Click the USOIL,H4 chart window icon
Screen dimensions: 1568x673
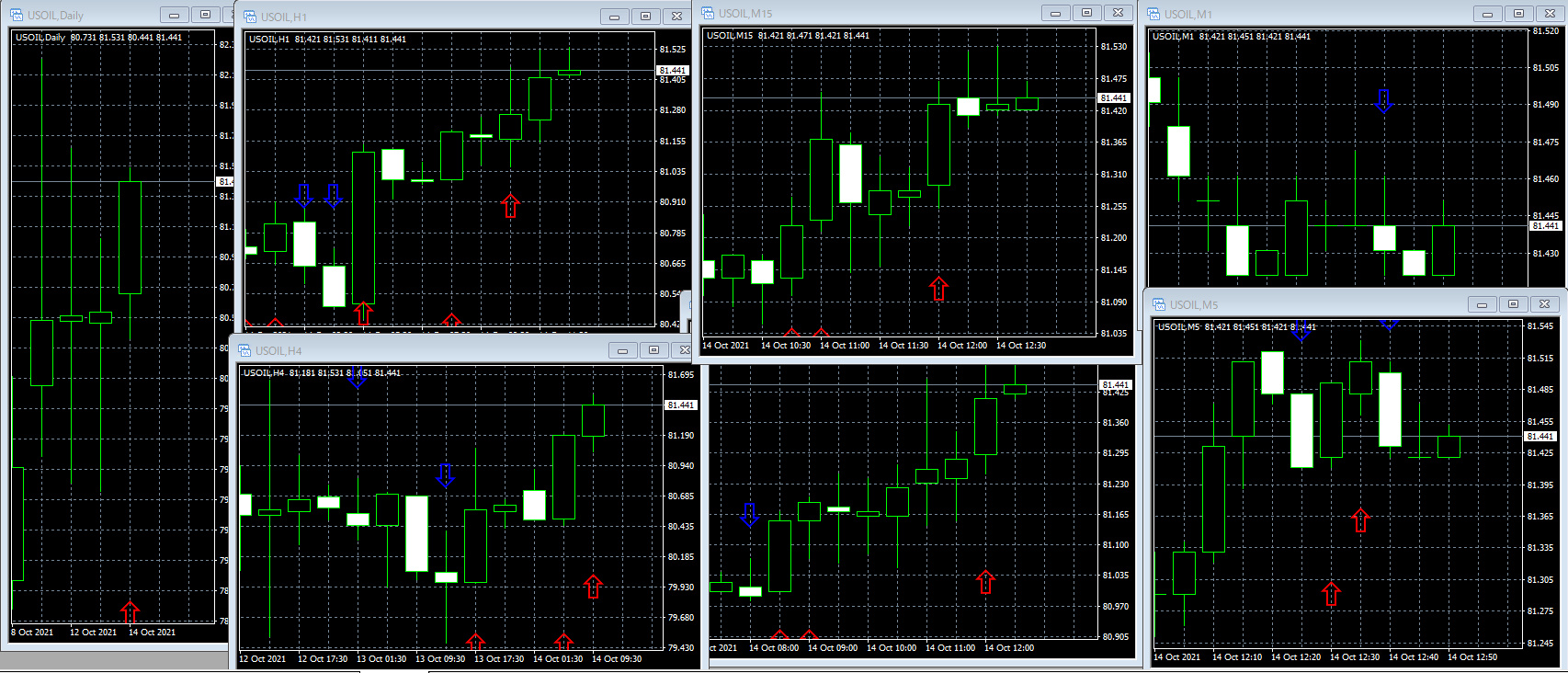244,350
